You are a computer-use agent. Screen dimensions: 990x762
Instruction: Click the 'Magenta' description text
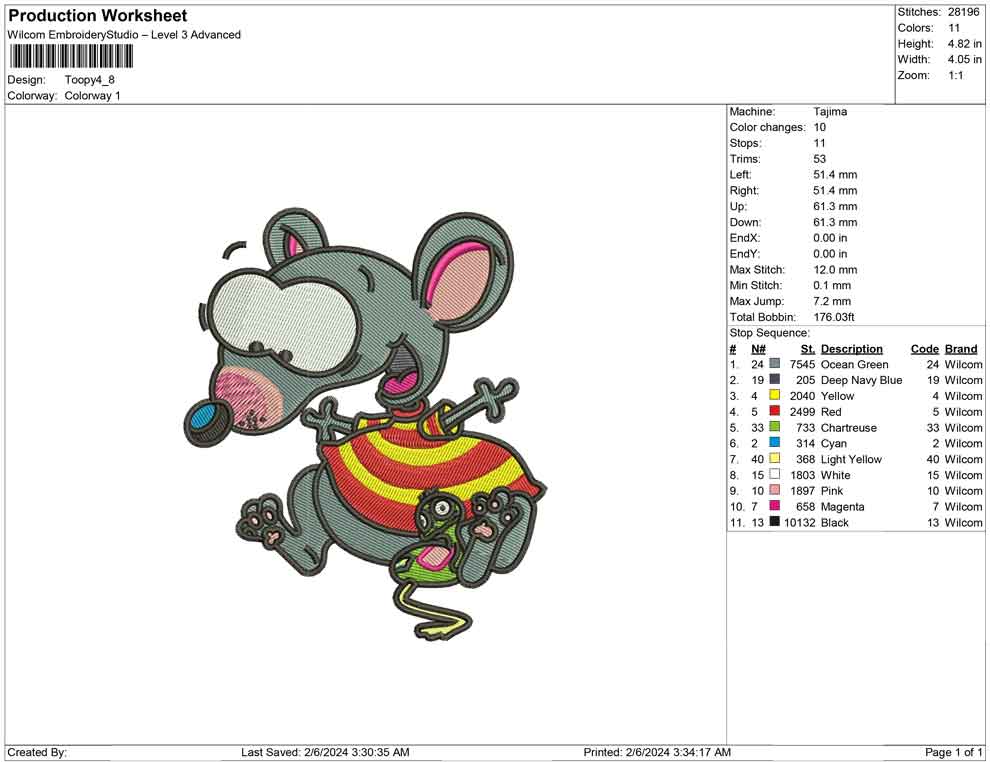coord(842,506)
